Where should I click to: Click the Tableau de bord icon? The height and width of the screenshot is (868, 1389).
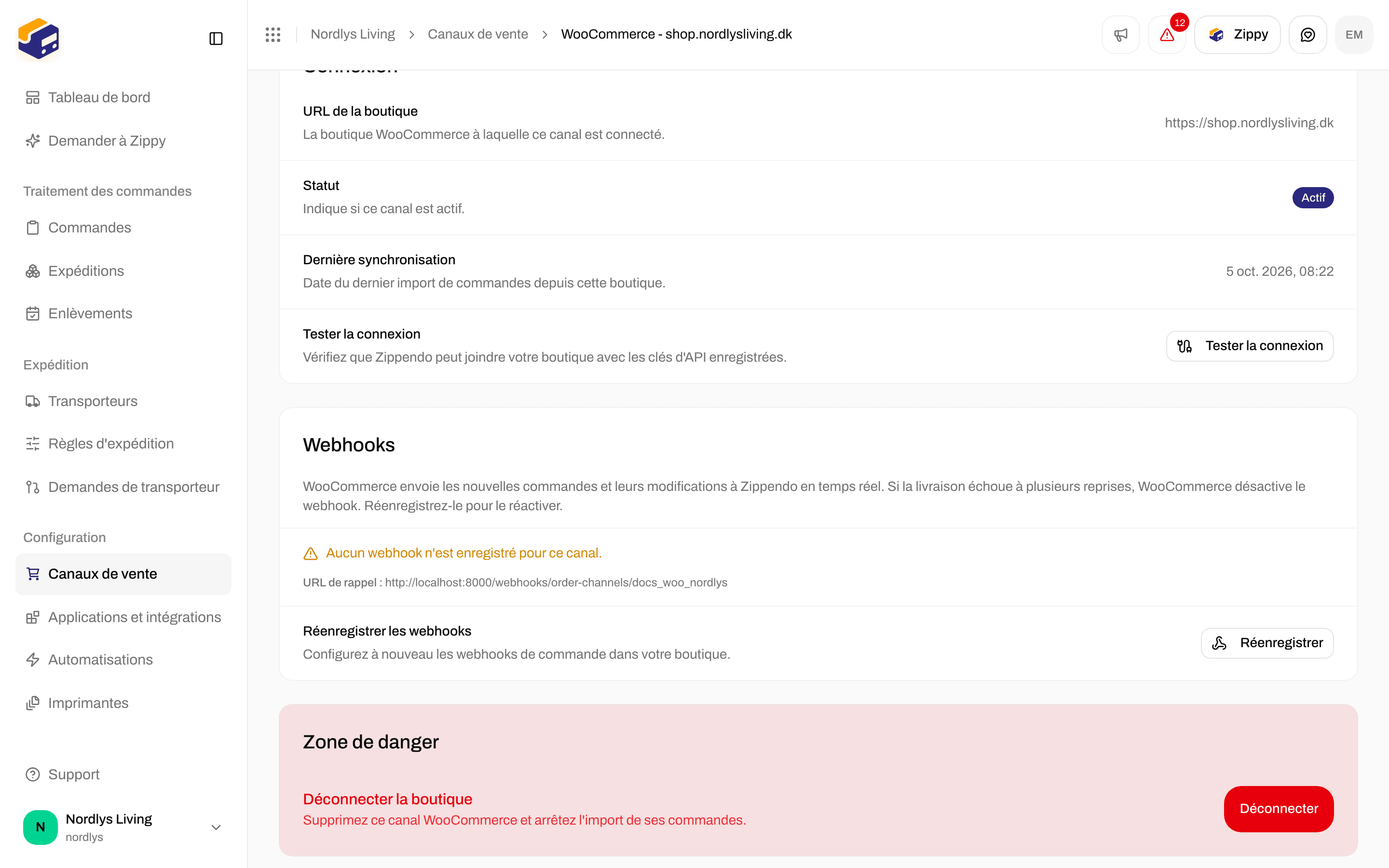click(x=33, y=97)
